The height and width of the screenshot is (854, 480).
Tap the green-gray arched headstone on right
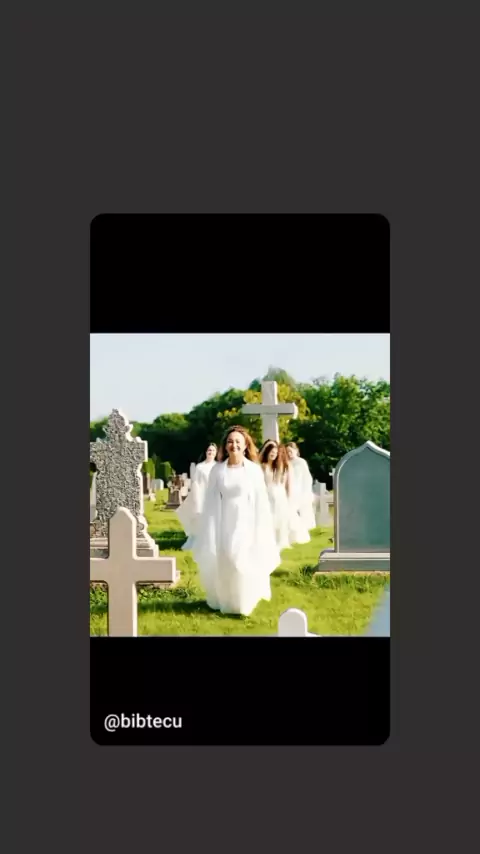pyautogui.click(x=357, y=507)
